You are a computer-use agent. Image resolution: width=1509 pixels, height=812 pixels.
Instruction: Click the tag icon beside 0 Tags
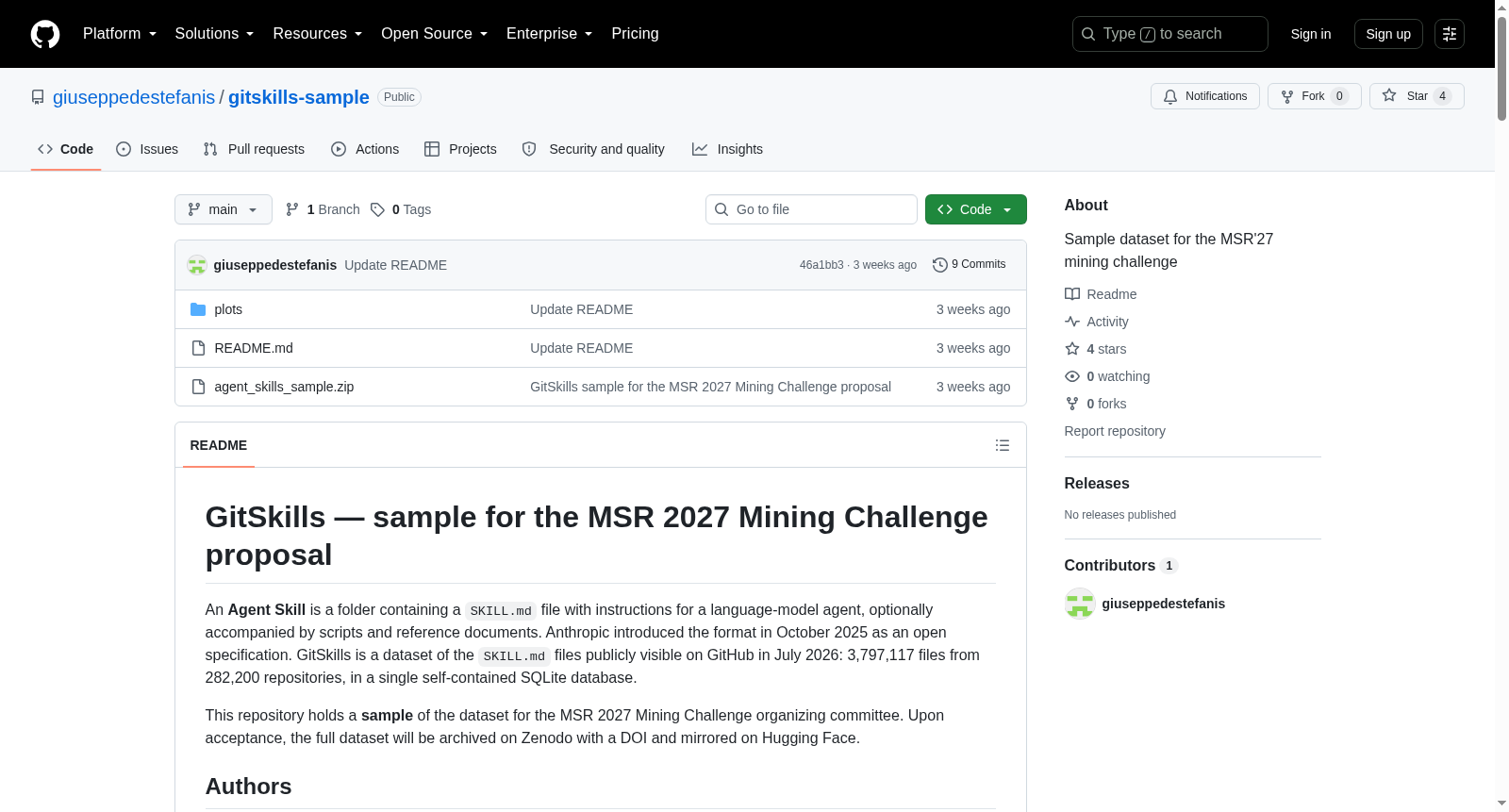377,209
